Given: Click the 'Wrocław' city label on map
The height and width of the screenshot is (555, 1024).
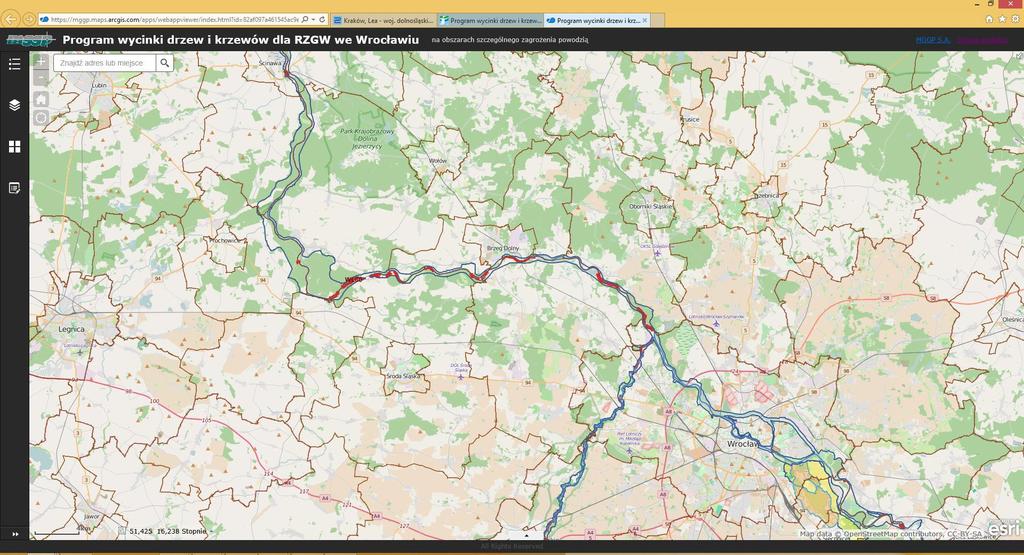Looking at the screenshot, I should 743,444.
